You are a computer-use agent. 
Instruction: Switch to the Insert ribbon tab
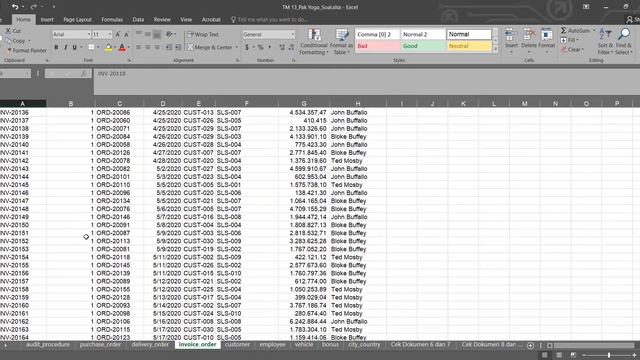(x=47, y=20)
